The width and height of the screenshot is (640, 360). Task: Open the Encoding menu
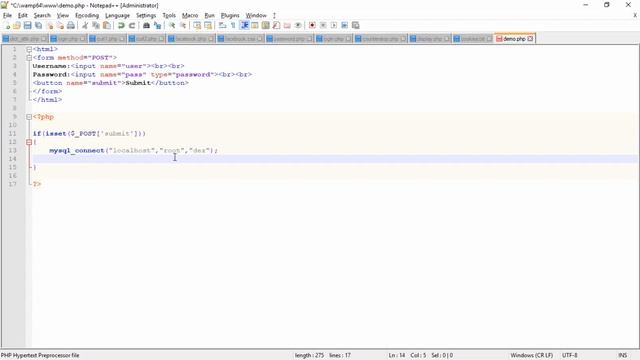(87, 16)
